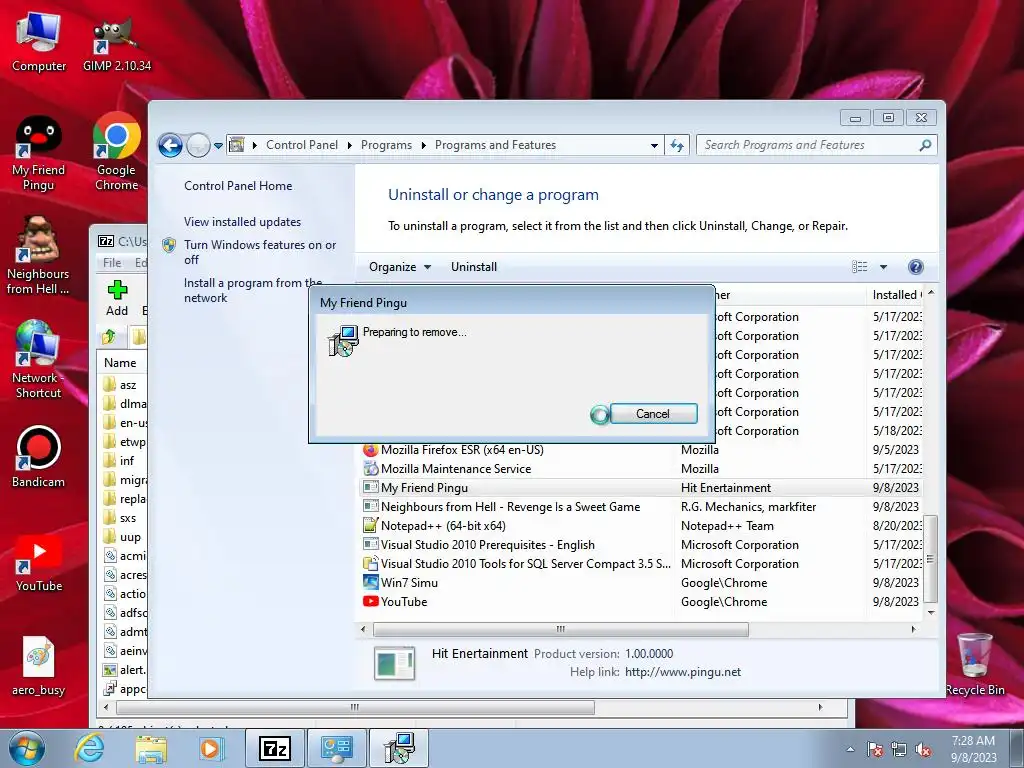
Task: Click the Installed On column header
Action: pos(895,295)
